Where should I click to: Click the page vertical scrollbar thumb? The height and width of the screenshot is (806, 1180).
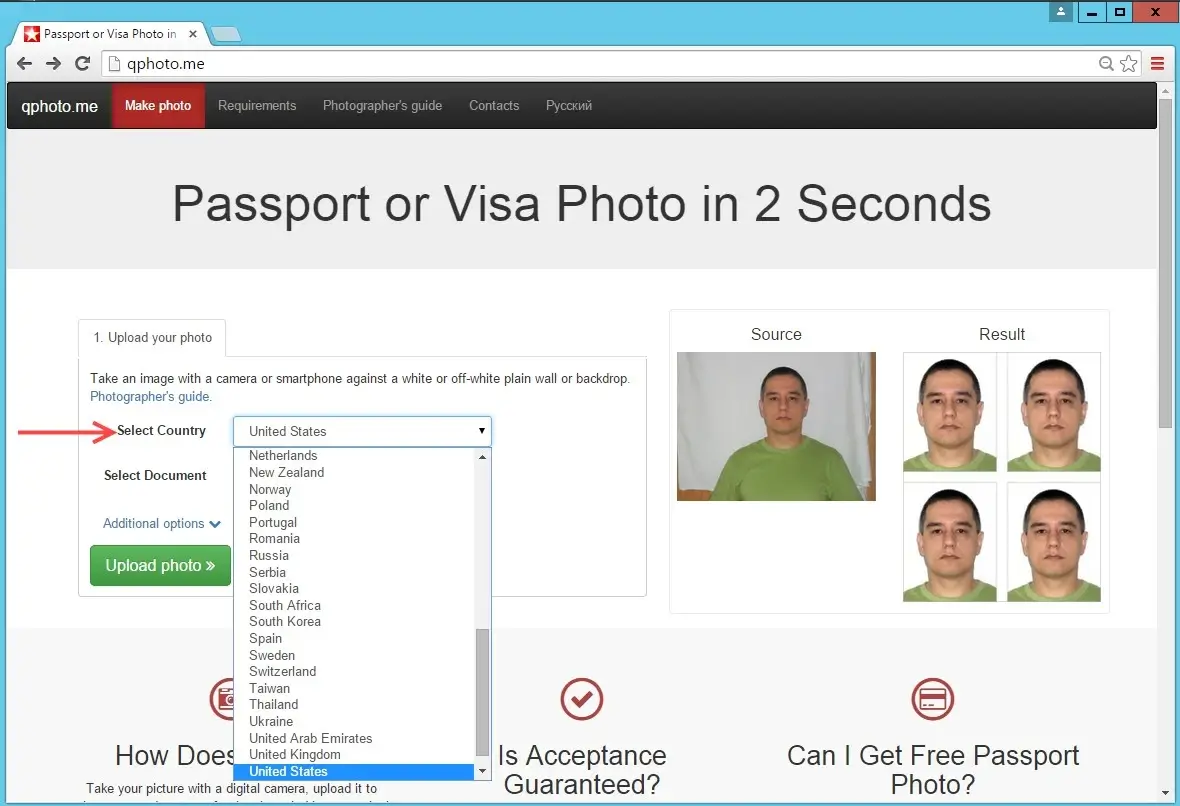click(x=1165, y=263)
